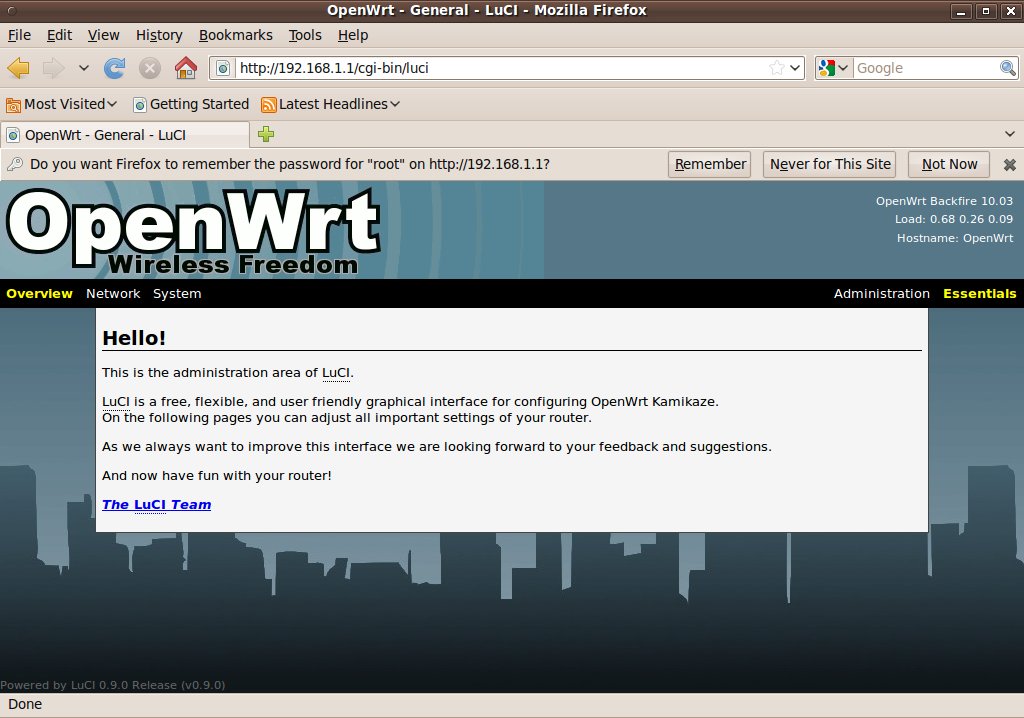Dismiss the password notification bar
This screenshot has width=1024, height=718.
[x=1009, y=164]
